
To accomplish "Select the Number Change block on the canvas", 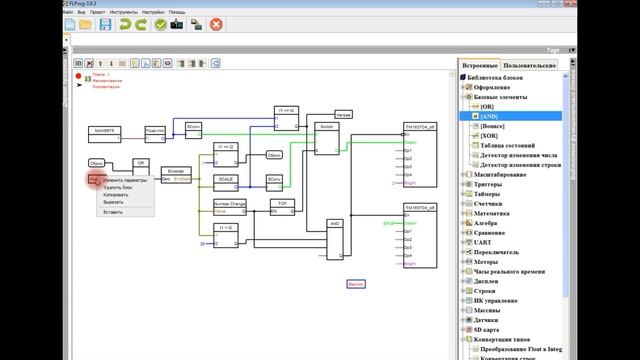I will coord(230,207).
